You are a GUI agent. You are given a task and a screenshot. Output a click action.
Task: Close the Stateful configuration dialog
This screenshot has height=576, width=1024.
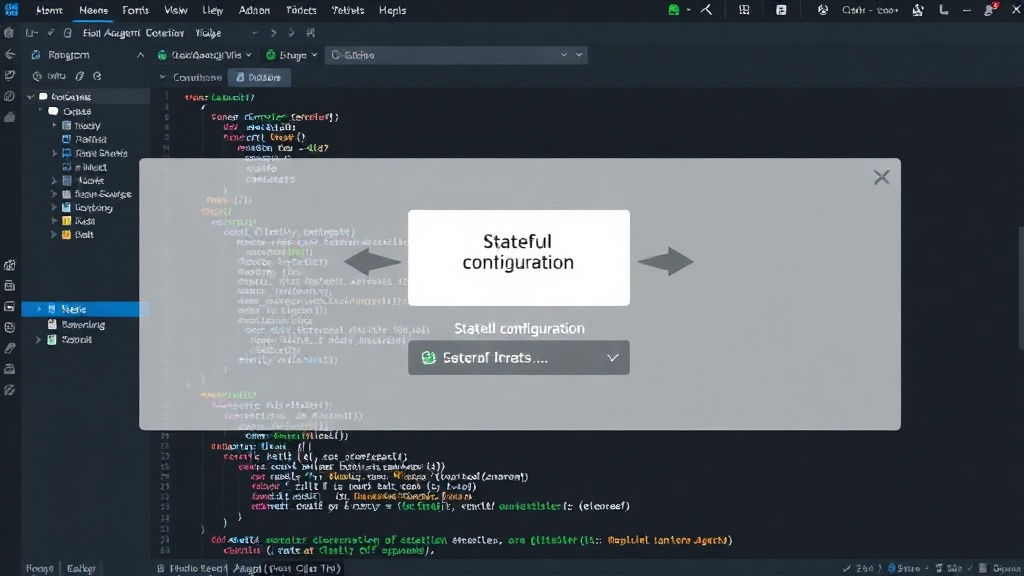tap(881, 178)
